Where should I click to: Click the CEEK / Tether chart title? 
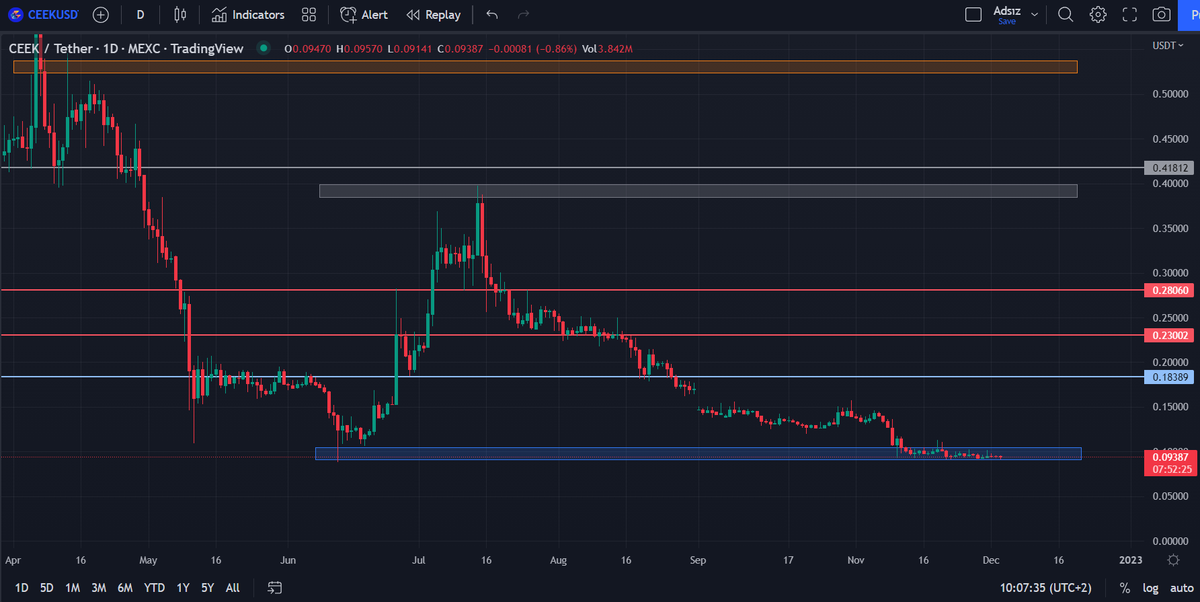tap(126, 48)
